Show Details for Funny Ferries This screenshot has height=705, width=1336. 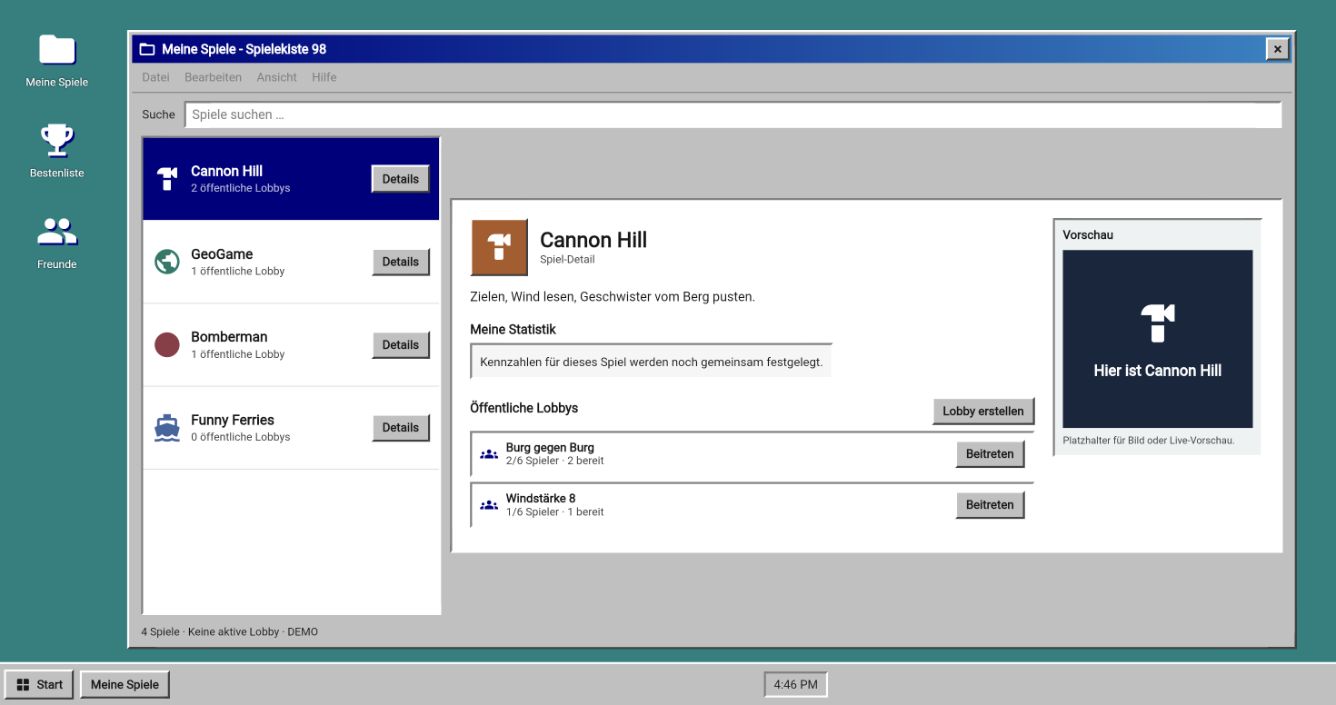[401, 428]
